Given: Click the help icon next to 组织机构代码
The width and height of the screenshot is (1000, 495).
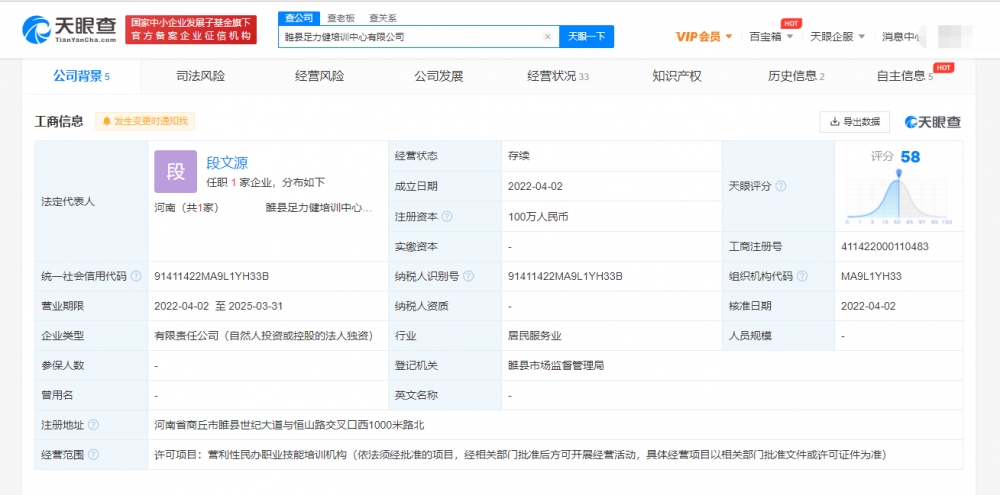Looking at the screenshot, I should pyautogui.click(x=802, y=277).
